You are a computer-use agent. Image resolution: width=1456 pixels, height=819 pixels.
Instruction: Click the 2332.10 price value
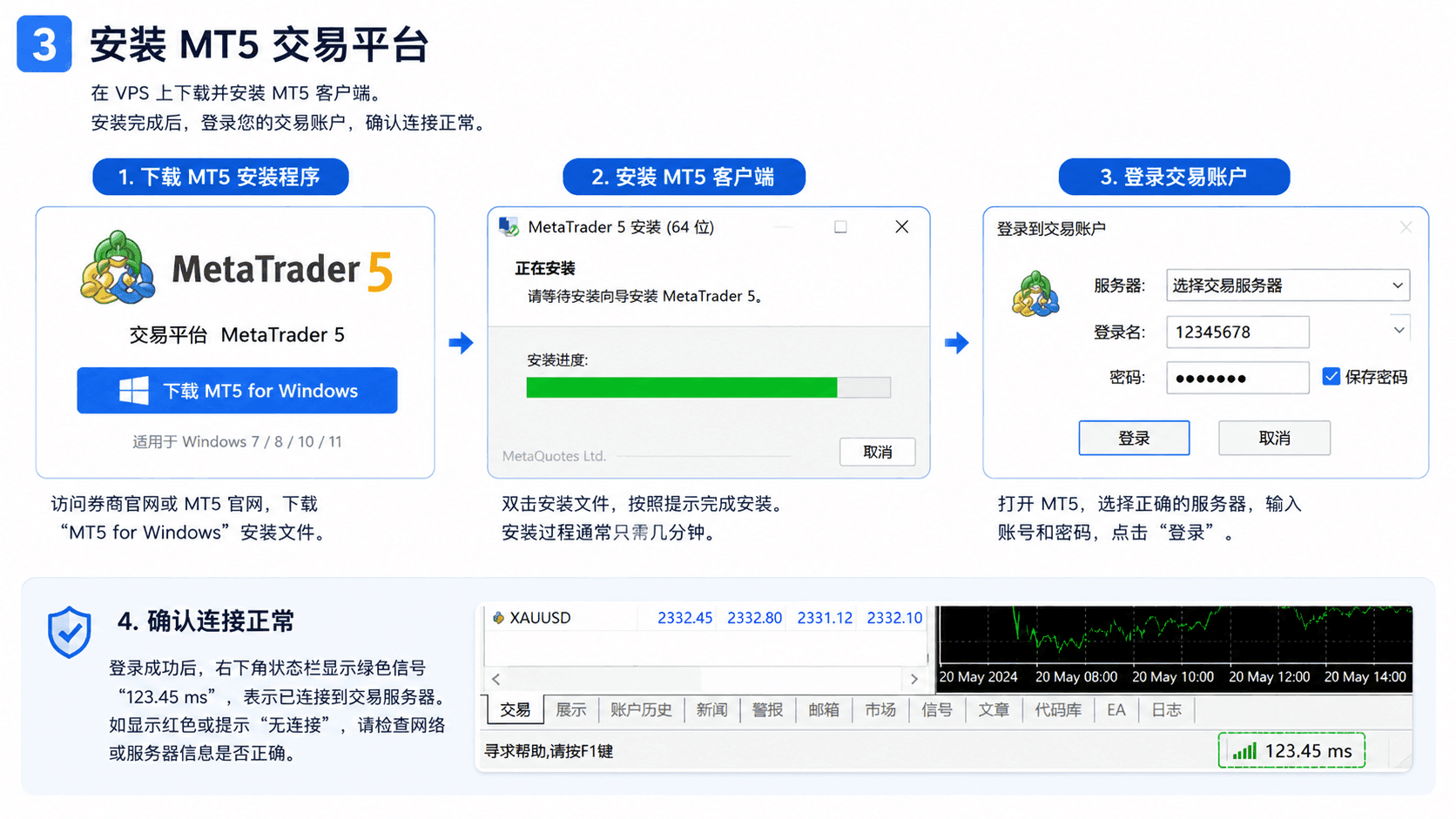pos(894,618)
